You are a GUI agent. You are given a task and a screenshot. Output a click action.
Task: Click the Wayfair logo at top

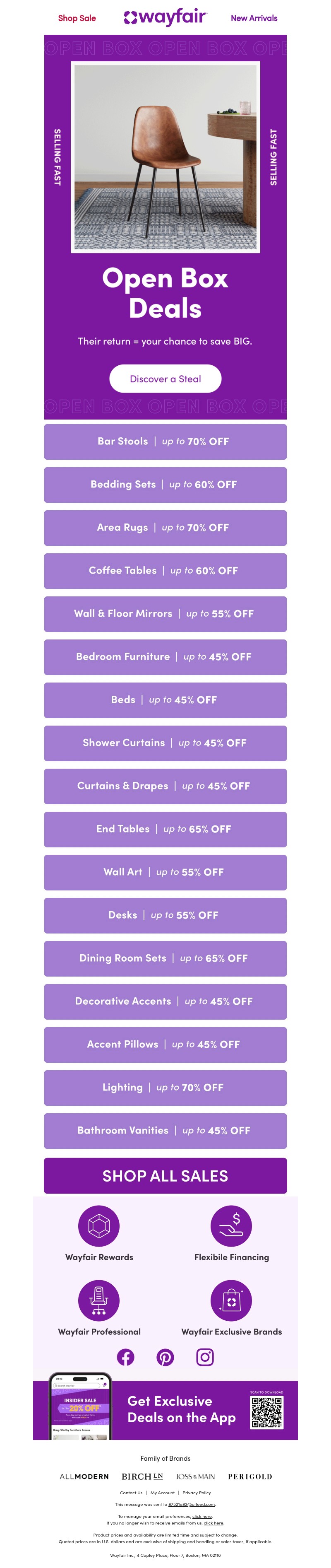(165, 18)
